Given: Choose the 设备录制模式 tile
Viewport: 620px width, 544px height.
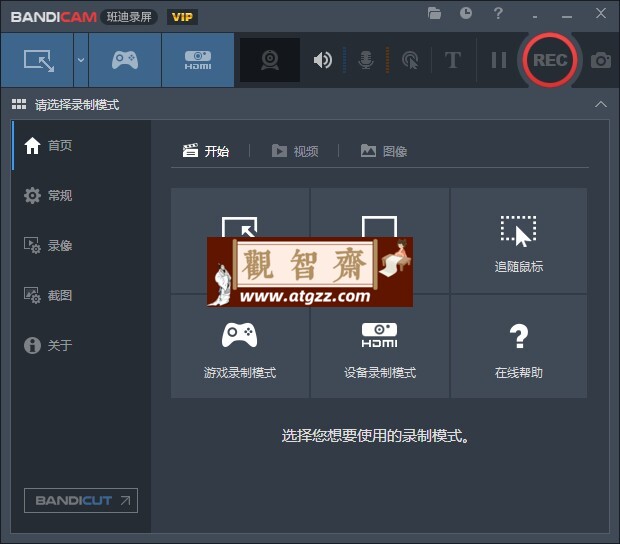Looking at the screenshot, I should coord(380,347).
